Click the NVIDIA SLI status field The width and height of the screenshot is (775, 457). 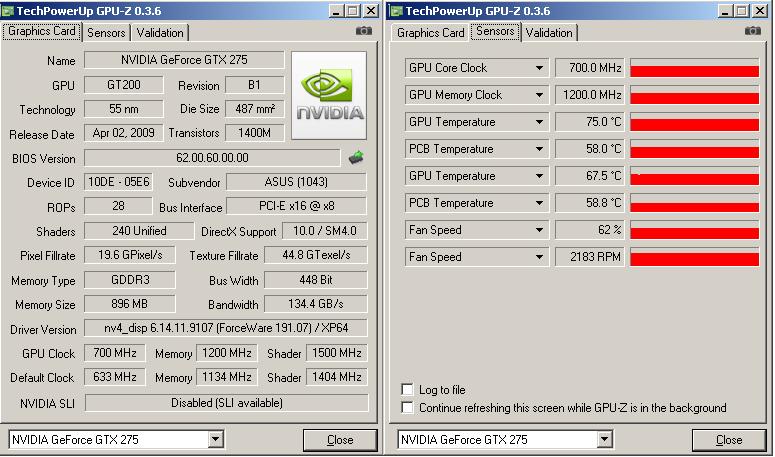click(x=226, y=403)
